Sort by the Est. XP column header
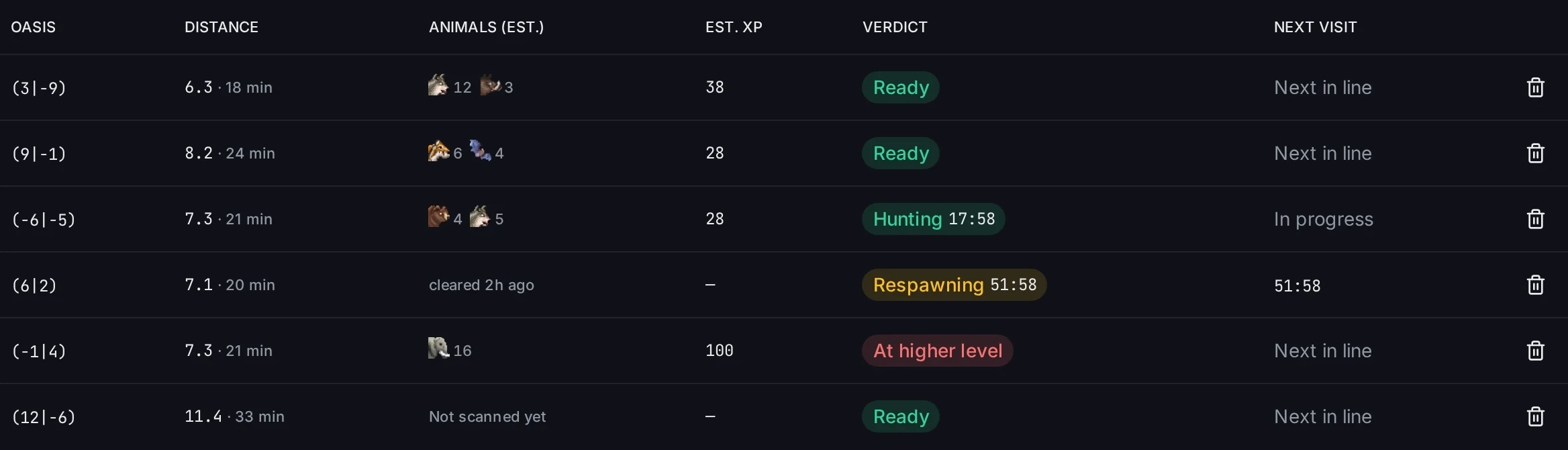Viewport: 1568px width, 450px height. (x=734, y=27)
